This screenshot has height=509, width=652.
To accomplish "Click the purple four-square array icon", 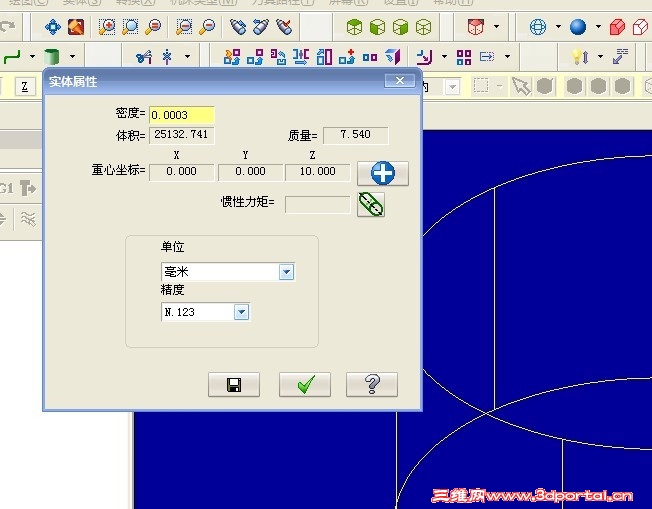I will point(464,57).
